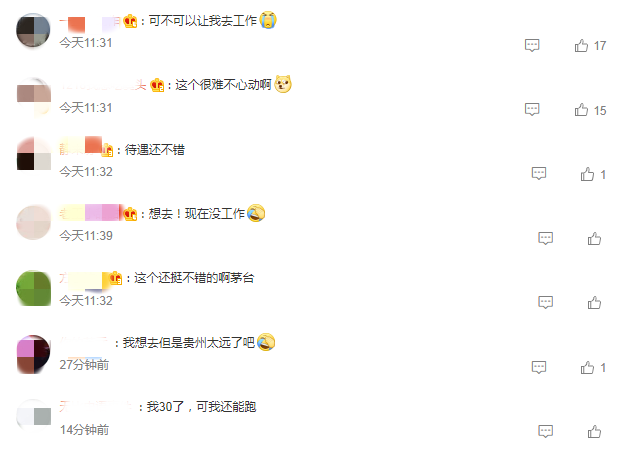Image resolution: width=625 pixels, height=456 pixels.
Task: Open the avatar of the first commenter
Action: (33, 30)
